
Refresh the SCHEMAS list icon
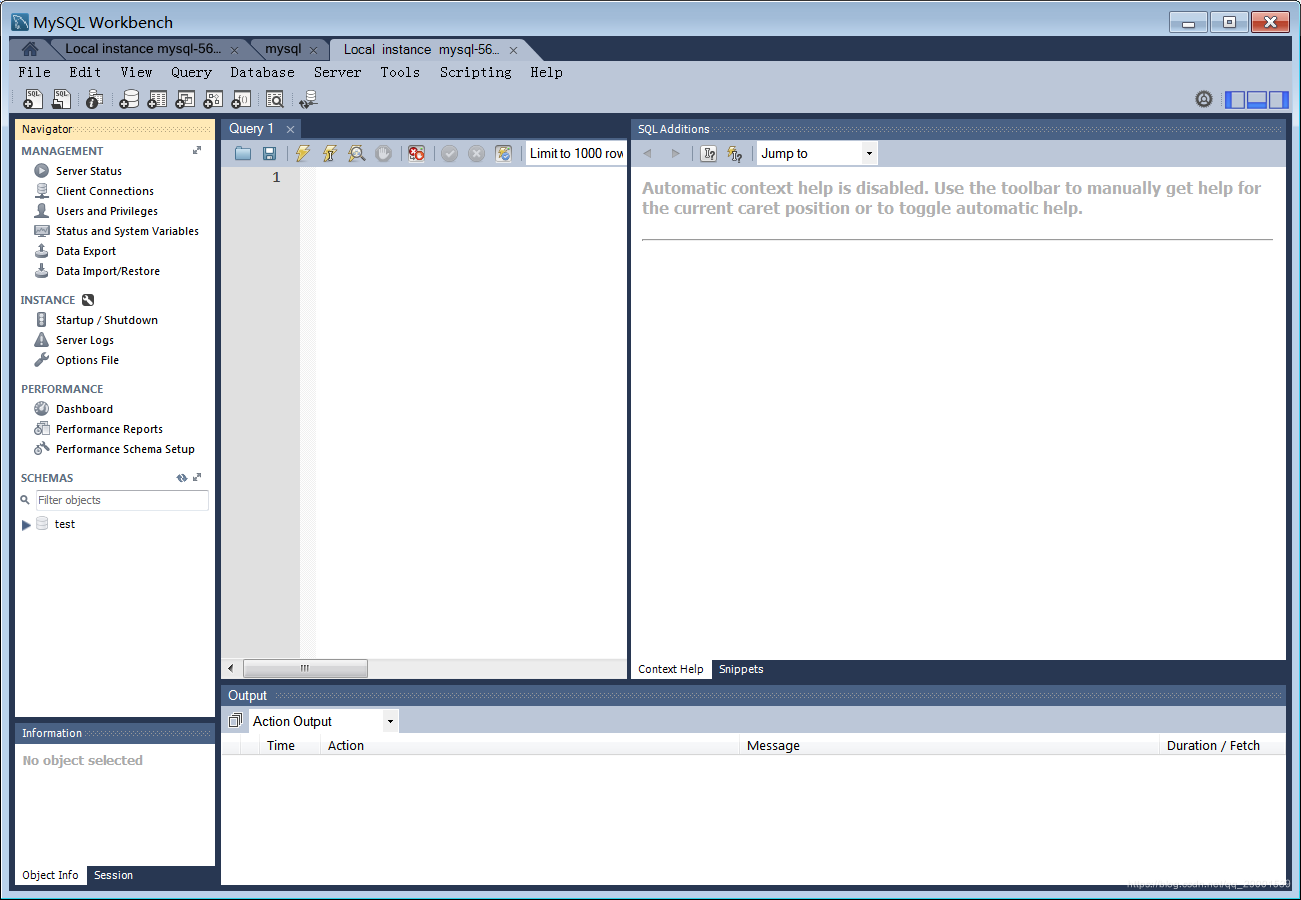tap(182, 478)
